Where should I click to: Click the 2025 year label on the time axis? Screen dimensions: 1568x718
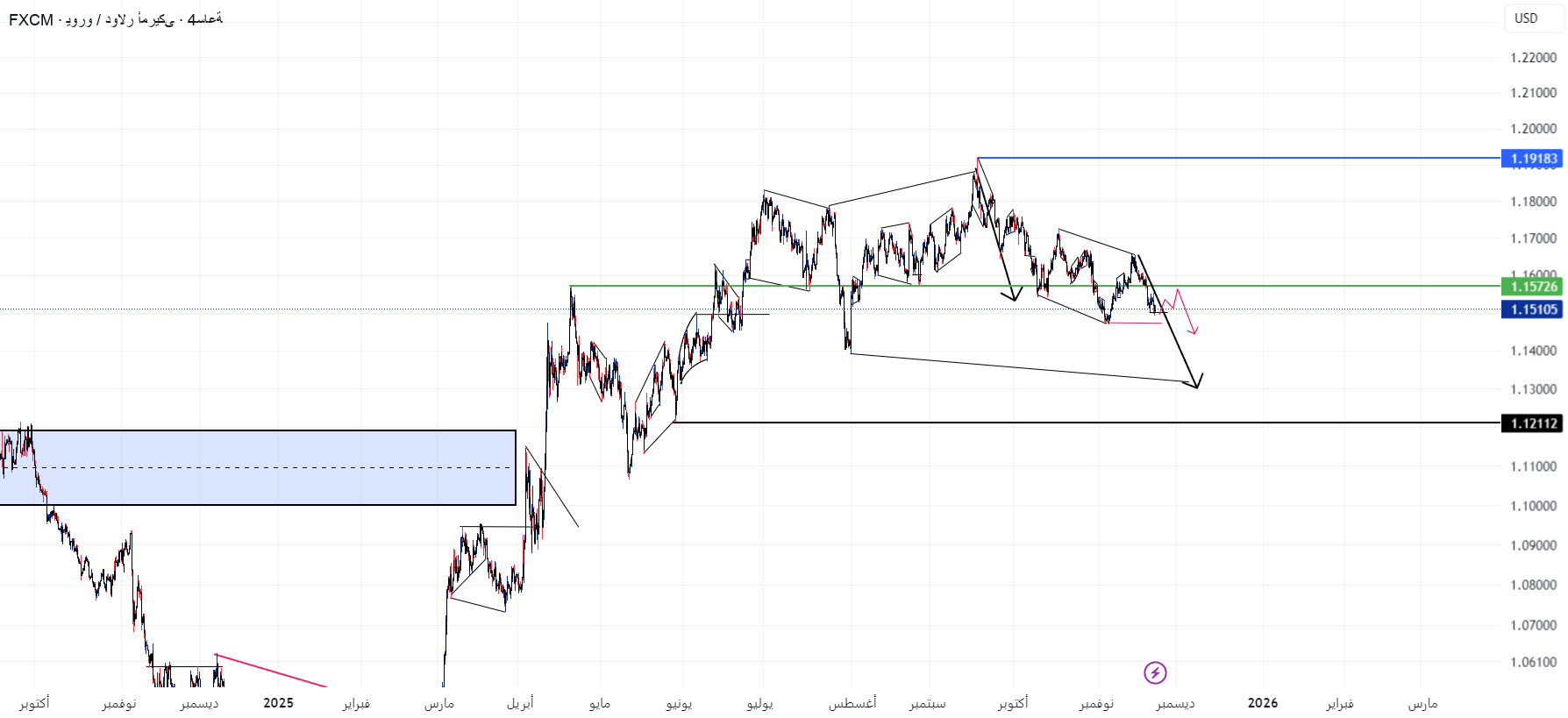(x=278, y=703)
